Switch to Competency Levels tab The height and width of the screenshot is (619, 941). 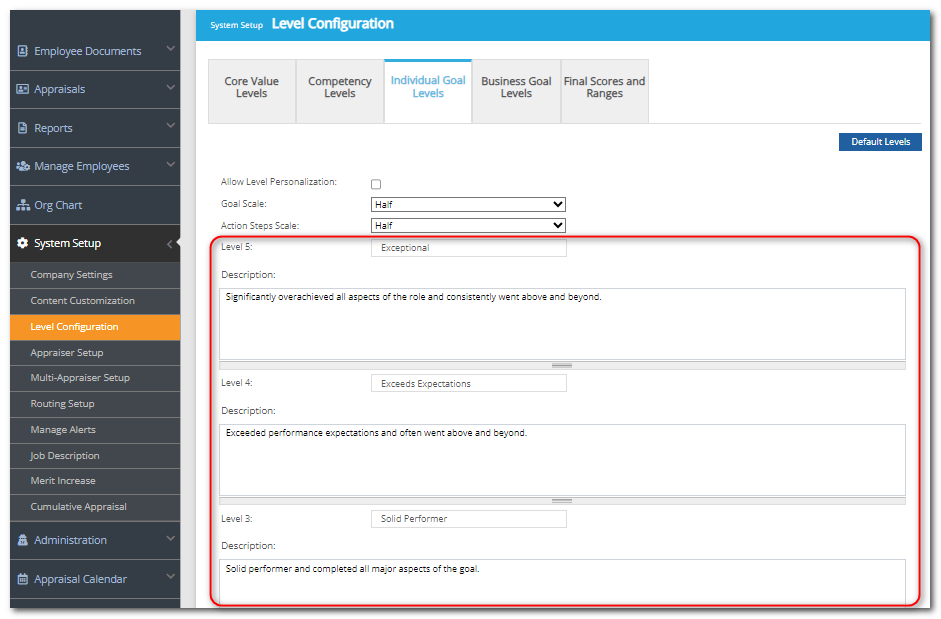pos(340,91)
